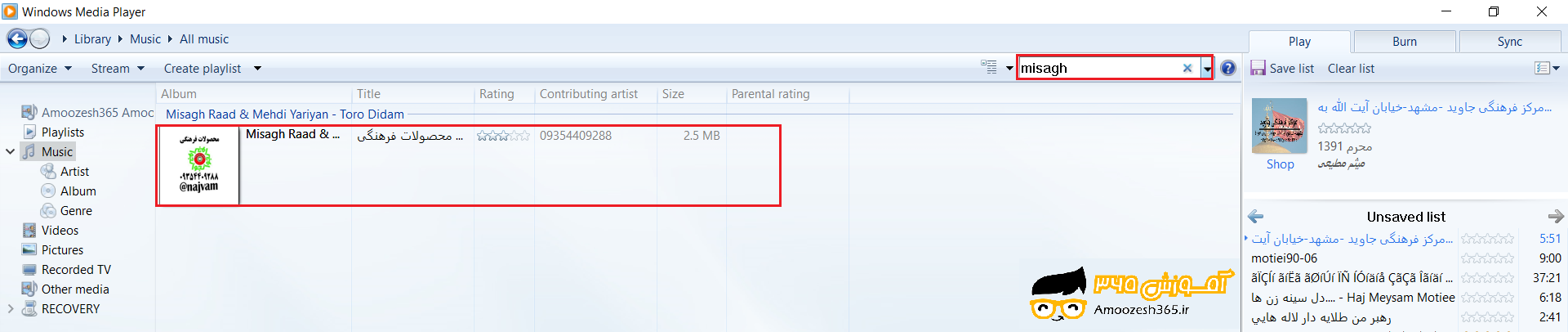Click the Genre sidebar icon

pyautogui.click(x=48, y=210)
